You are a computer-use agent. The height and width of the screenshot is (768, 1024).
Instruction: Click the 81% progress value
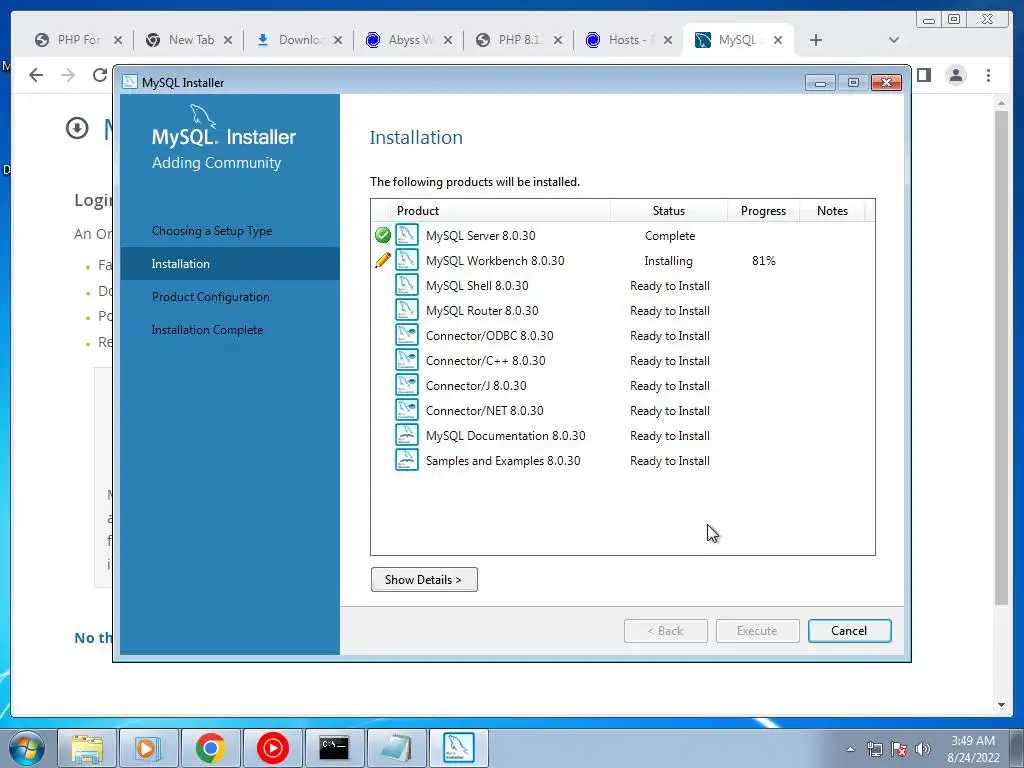pos(763,261)
